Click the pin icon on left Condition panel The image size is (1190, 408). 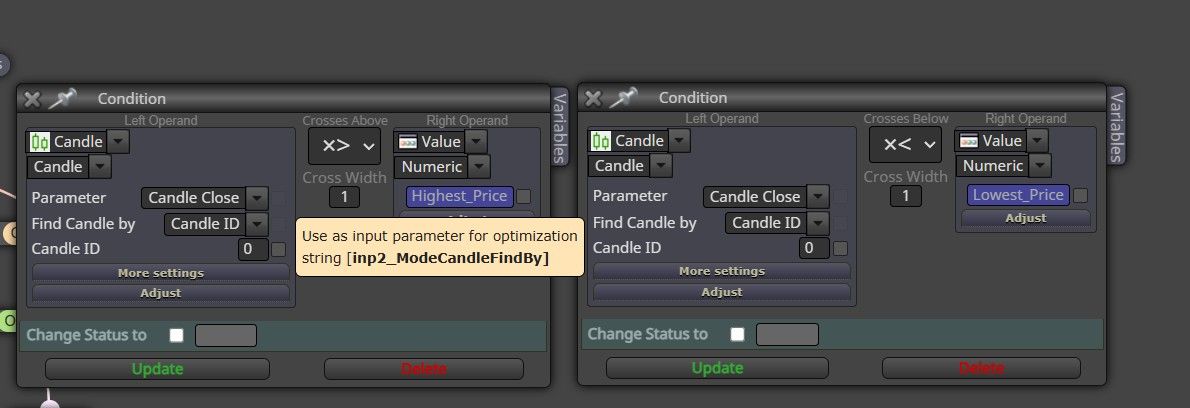(x=62, y=99)
